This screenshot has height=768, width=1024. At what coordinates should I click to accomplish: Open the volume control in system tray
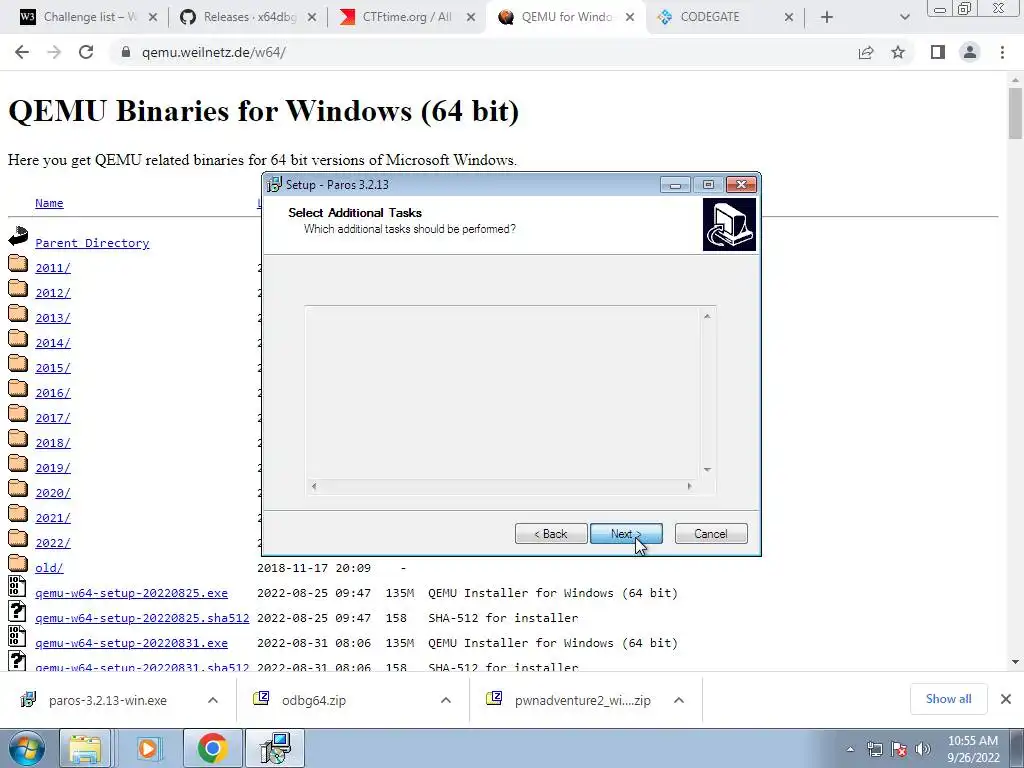click(923, 749)
